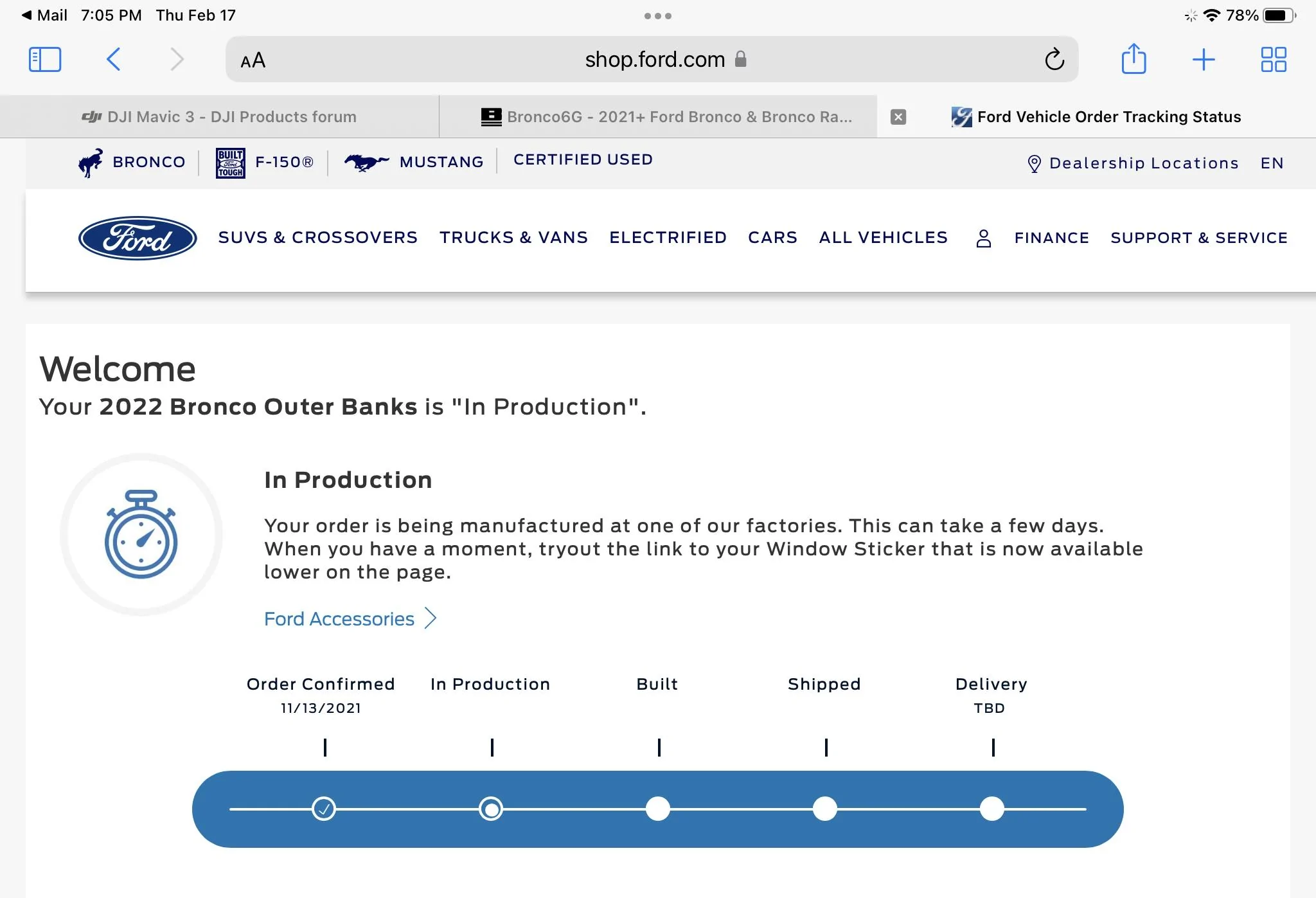Toggle the Safari sidebar icon
Screen dimensions: 1316x898
tap(45, 60)
